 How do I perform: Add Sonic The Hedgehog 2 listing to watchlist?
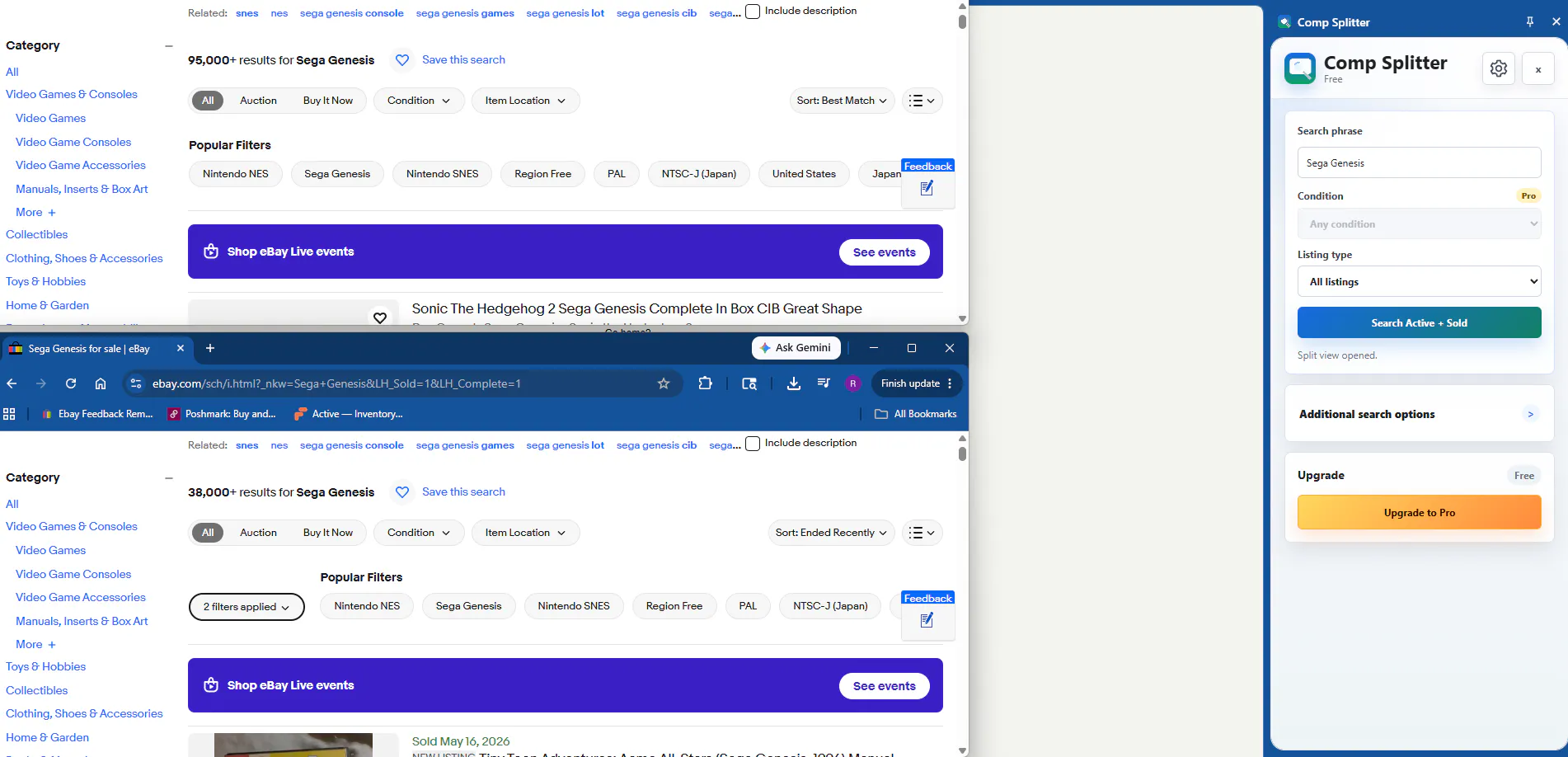380,317
